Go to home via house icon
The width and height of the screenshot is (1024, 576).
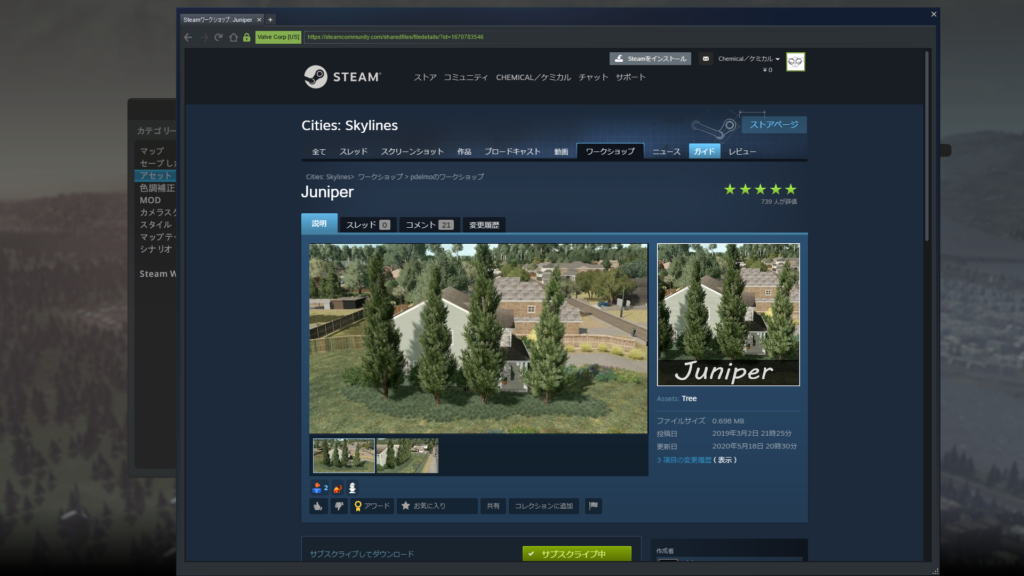[x=233, y=37]
